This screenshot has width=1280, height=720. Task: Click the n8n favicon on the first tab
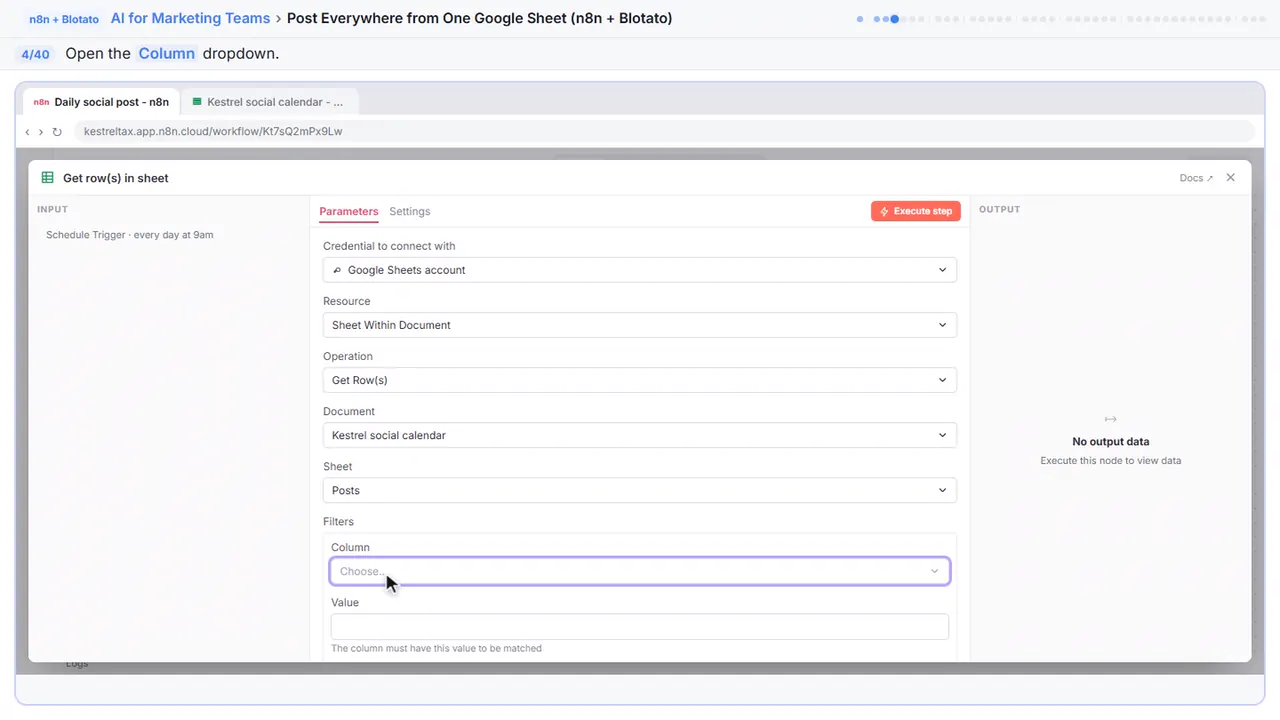pyautogui.click(x=41, y=102)
